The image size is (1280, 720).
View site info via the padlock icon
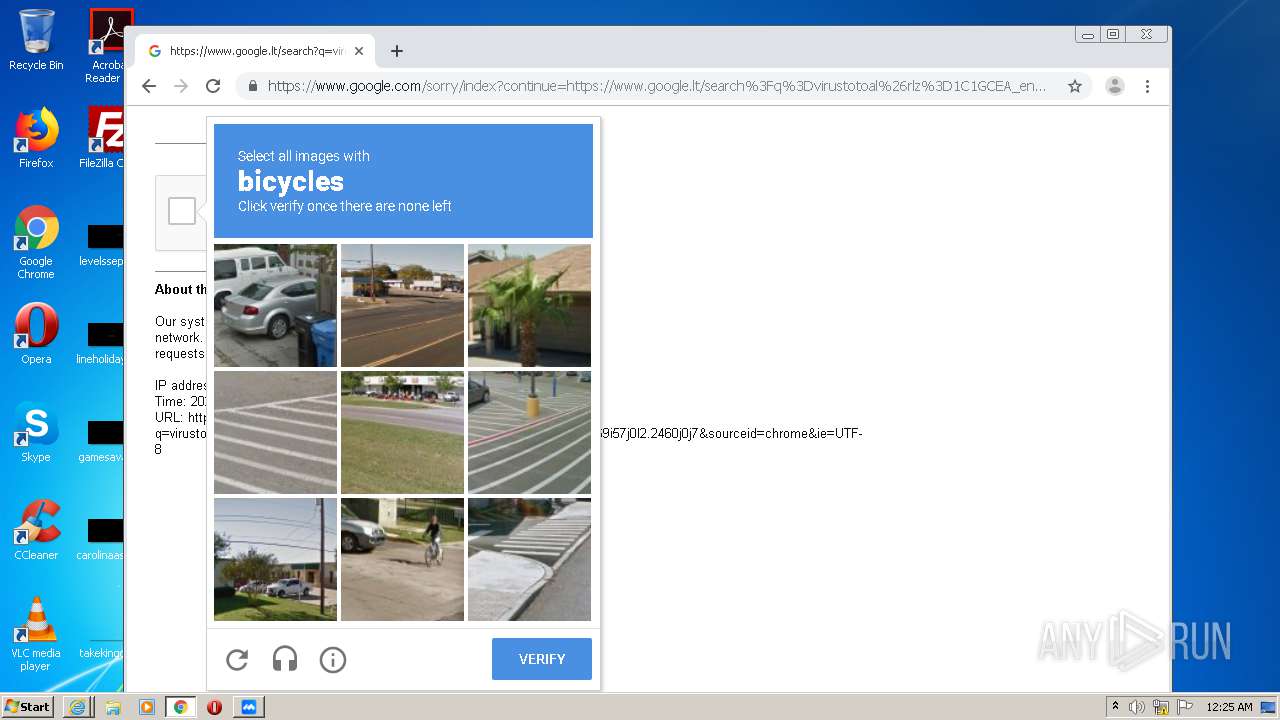tap(253, 86)
